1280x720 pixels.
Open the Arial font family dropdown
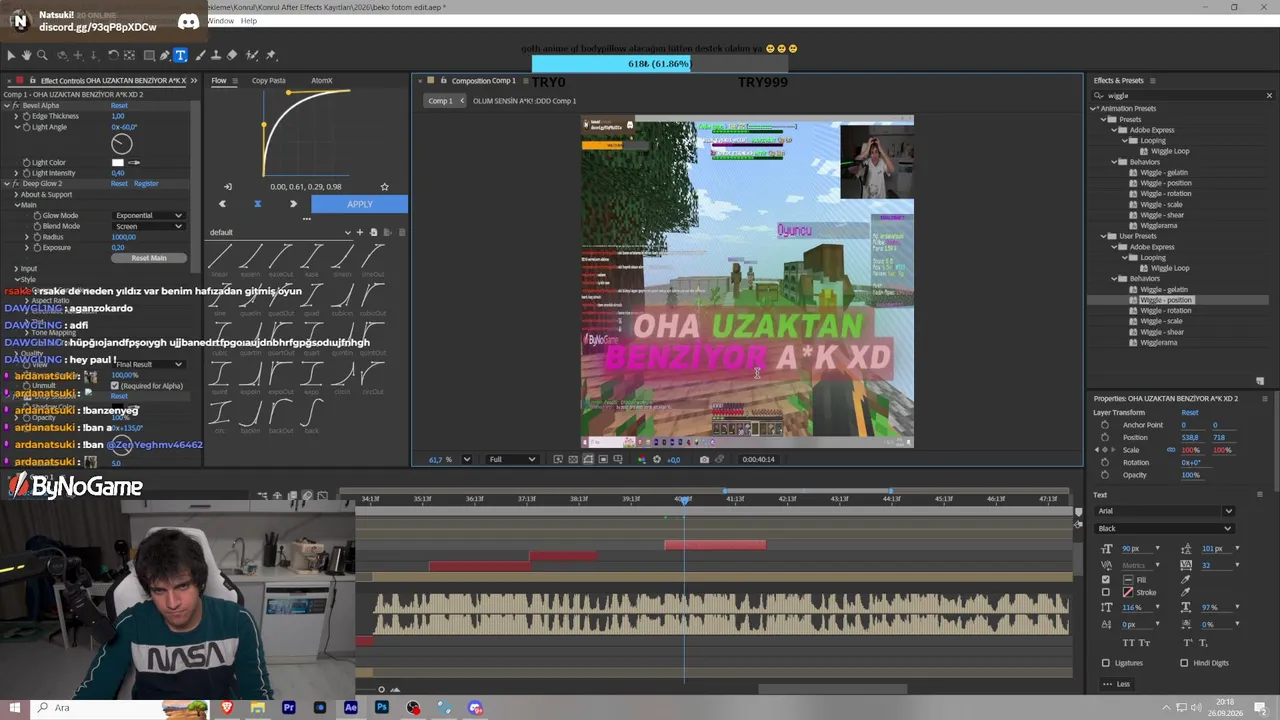pos(1165,511)
